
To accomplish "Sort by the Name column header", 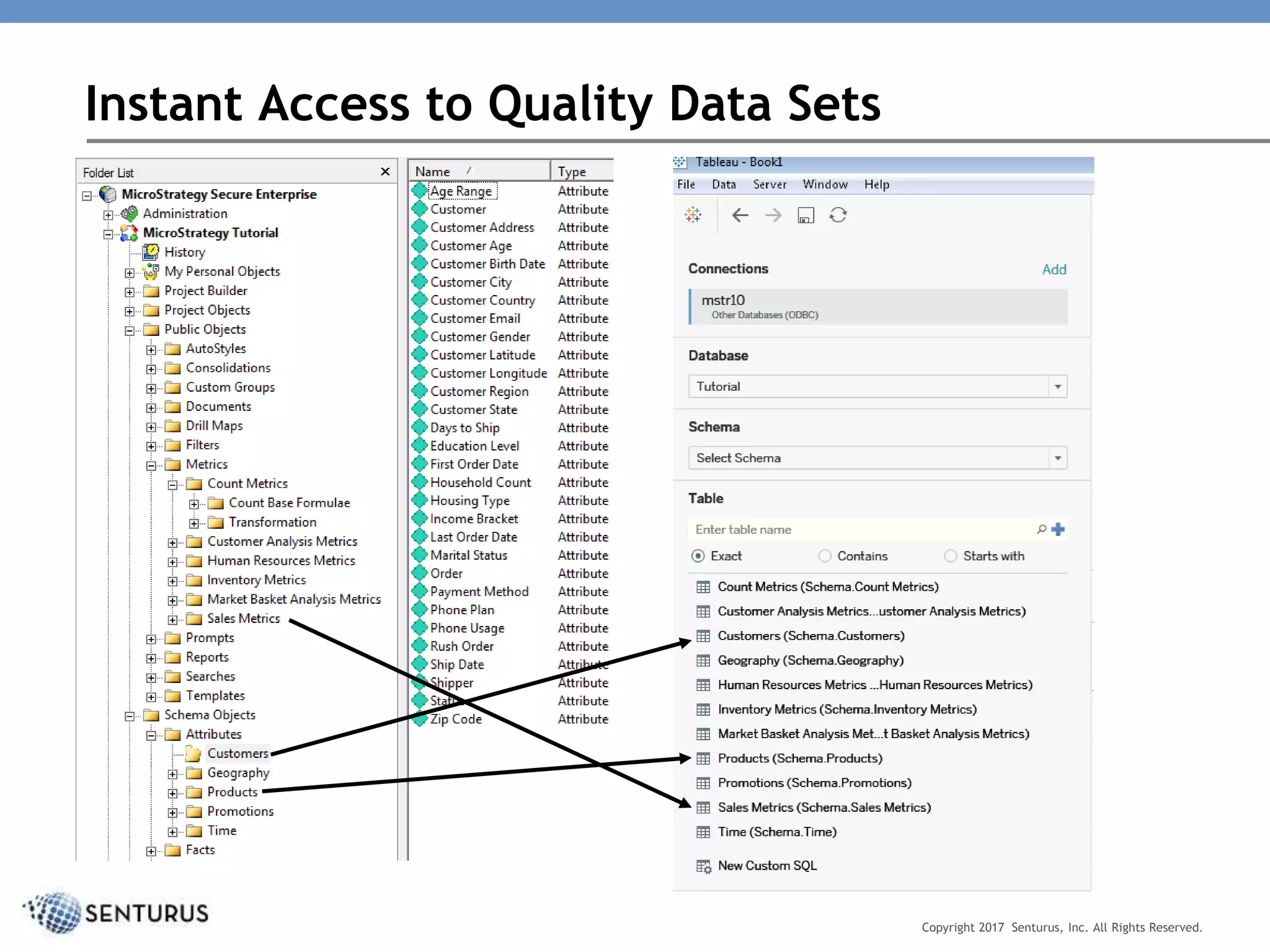I will click(479, 171).
